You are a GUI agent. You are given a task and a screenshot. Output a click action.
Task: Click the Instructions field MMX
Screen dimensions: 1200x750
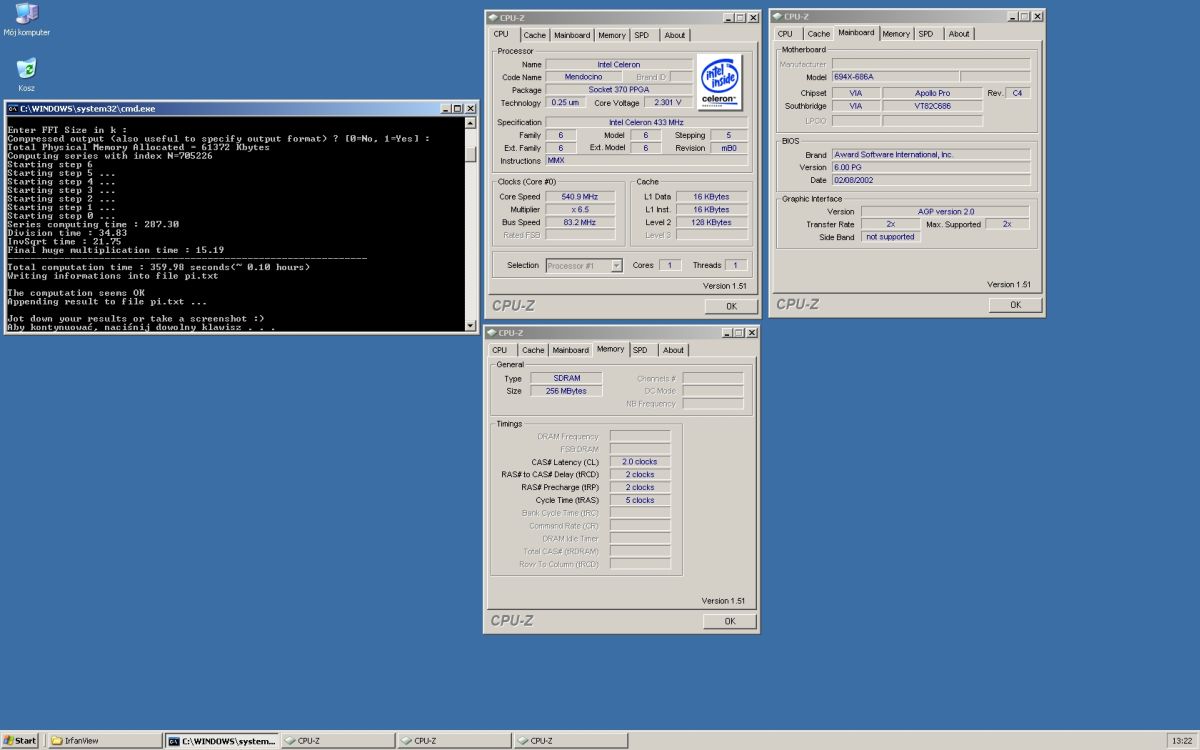coord(647,160)
